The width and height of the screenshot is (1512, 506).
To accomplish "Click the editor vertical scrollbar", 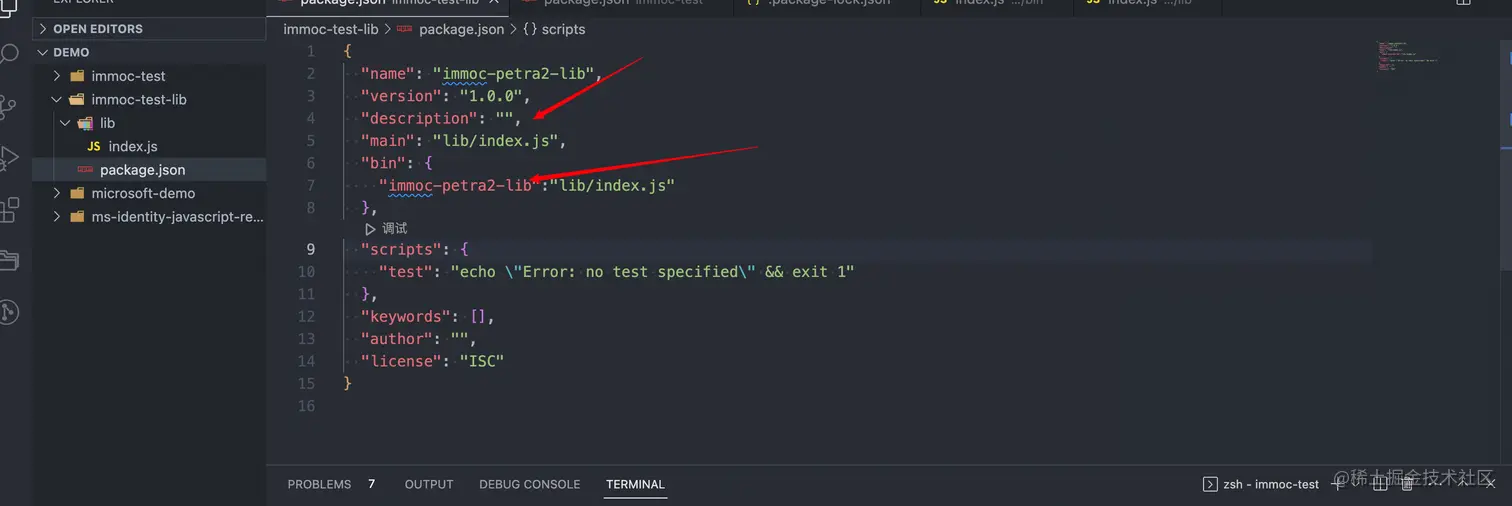I will [x=1507, y=155].
